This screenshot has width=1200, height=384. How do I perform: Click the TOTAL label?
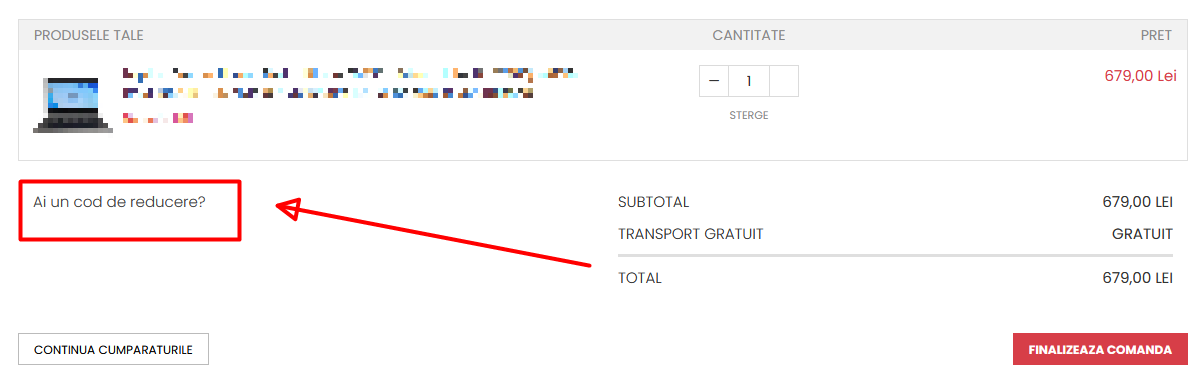[640, 278]
